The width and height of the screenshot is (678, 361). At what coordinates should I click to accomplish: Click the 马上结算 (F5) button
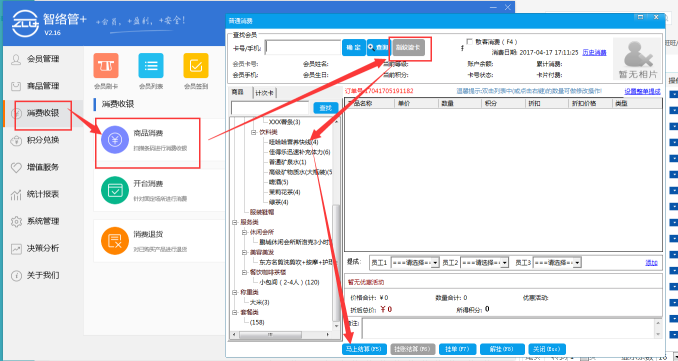coord(364,349)
